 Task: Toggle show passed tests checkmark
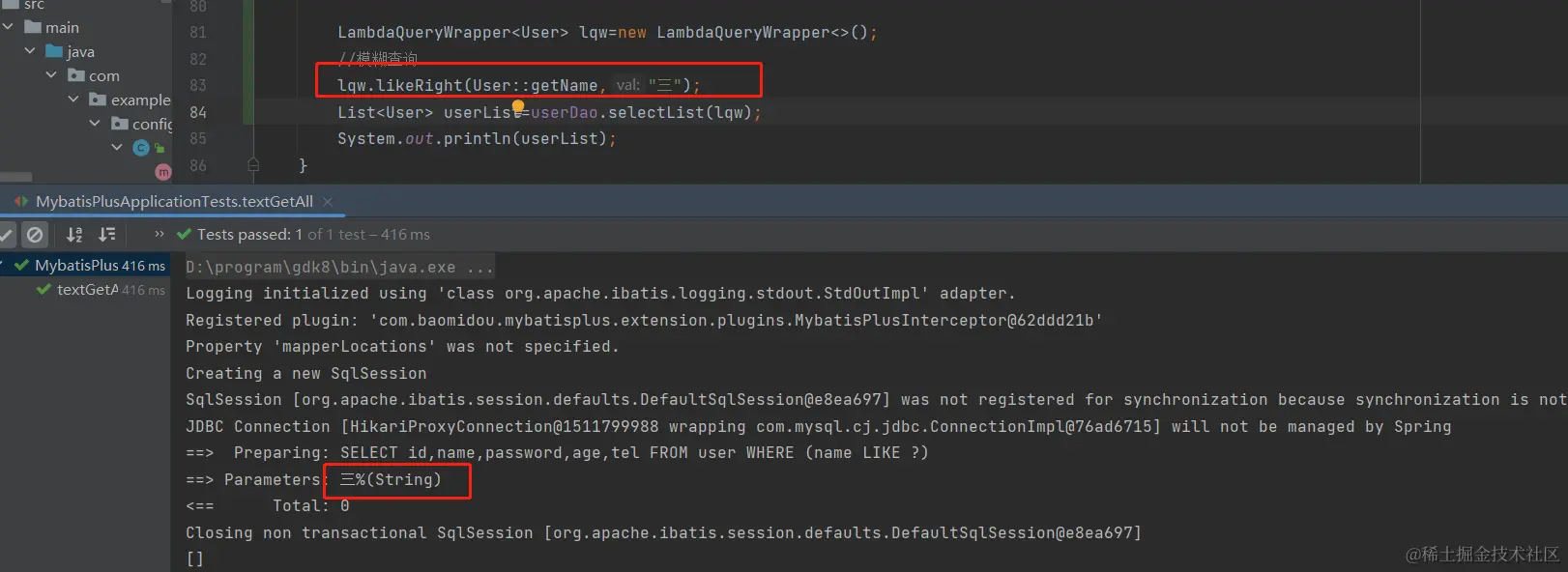pos(8,235)
